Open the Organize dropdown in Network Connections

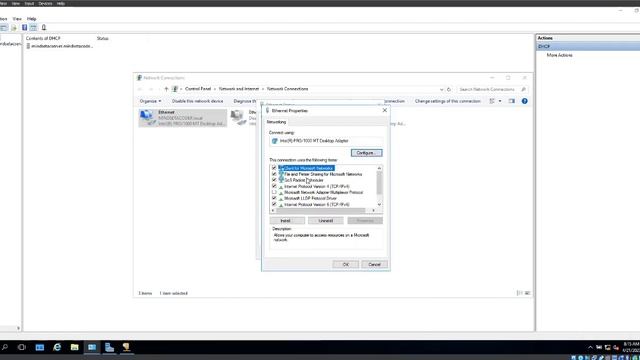pos(150,101)
